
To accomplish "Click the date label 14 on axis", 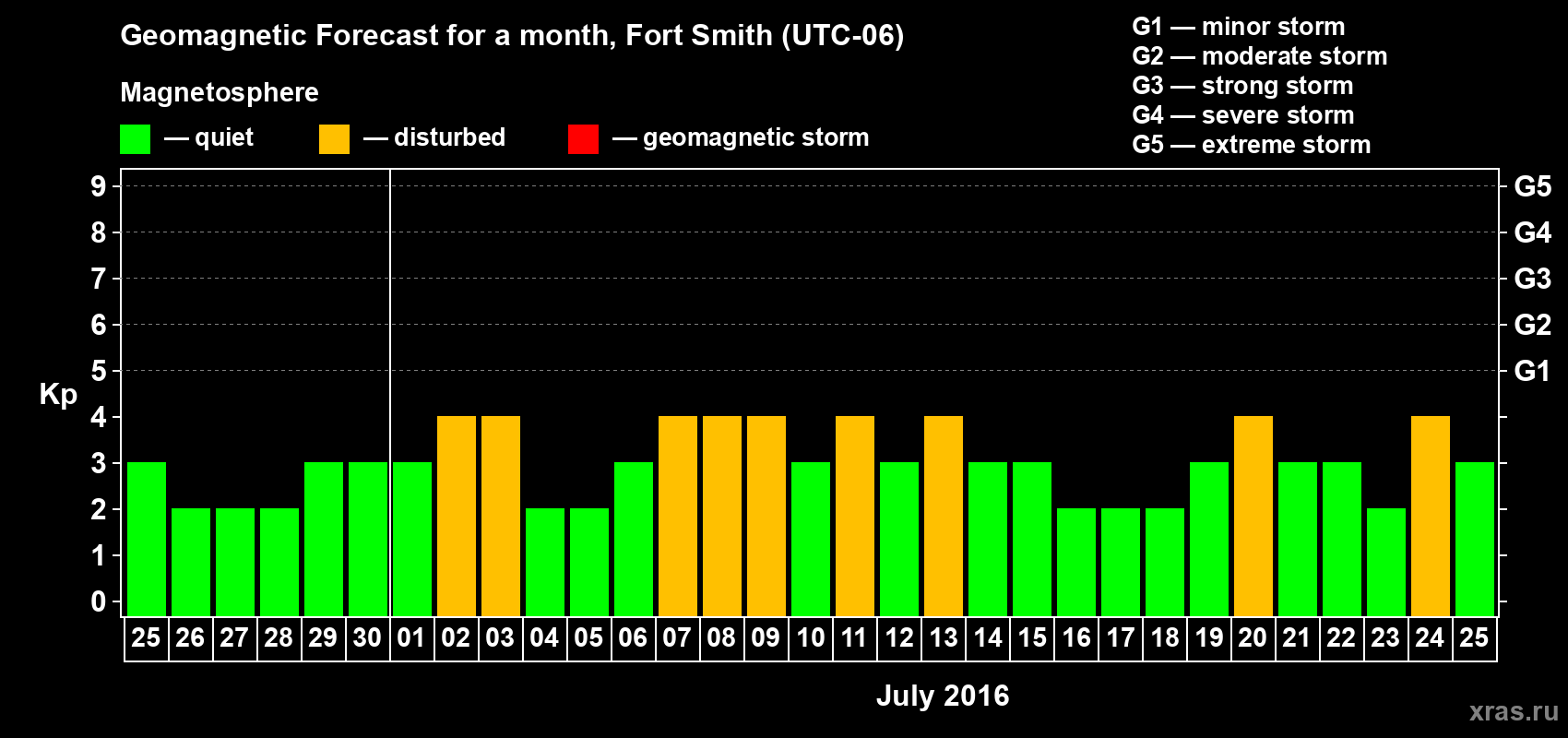I will (x=987, y=637).
